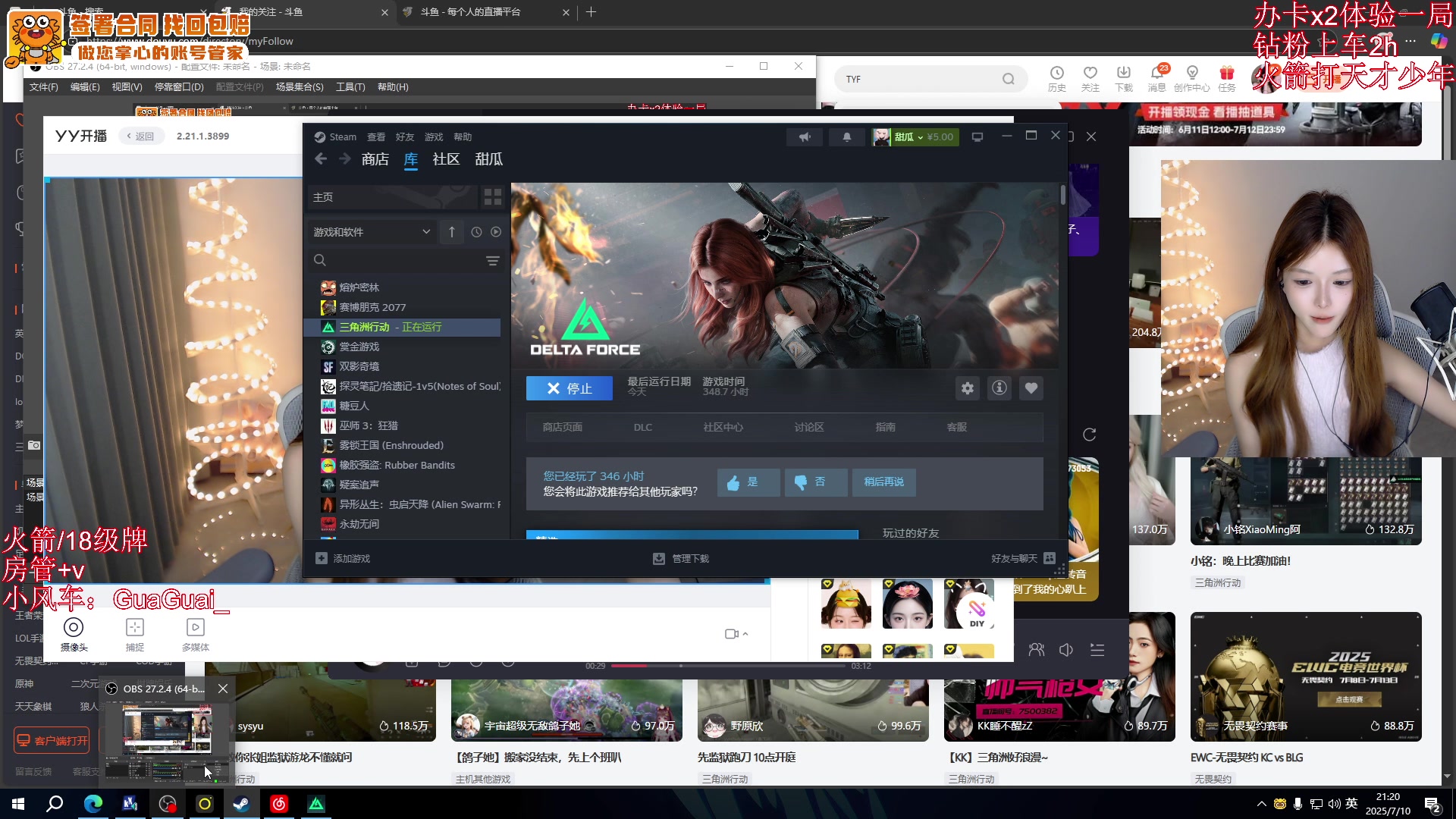1456x819 pixels.
Task: Open the 场景集合(S) menu in OBS
Action: (x=300, y=87)
